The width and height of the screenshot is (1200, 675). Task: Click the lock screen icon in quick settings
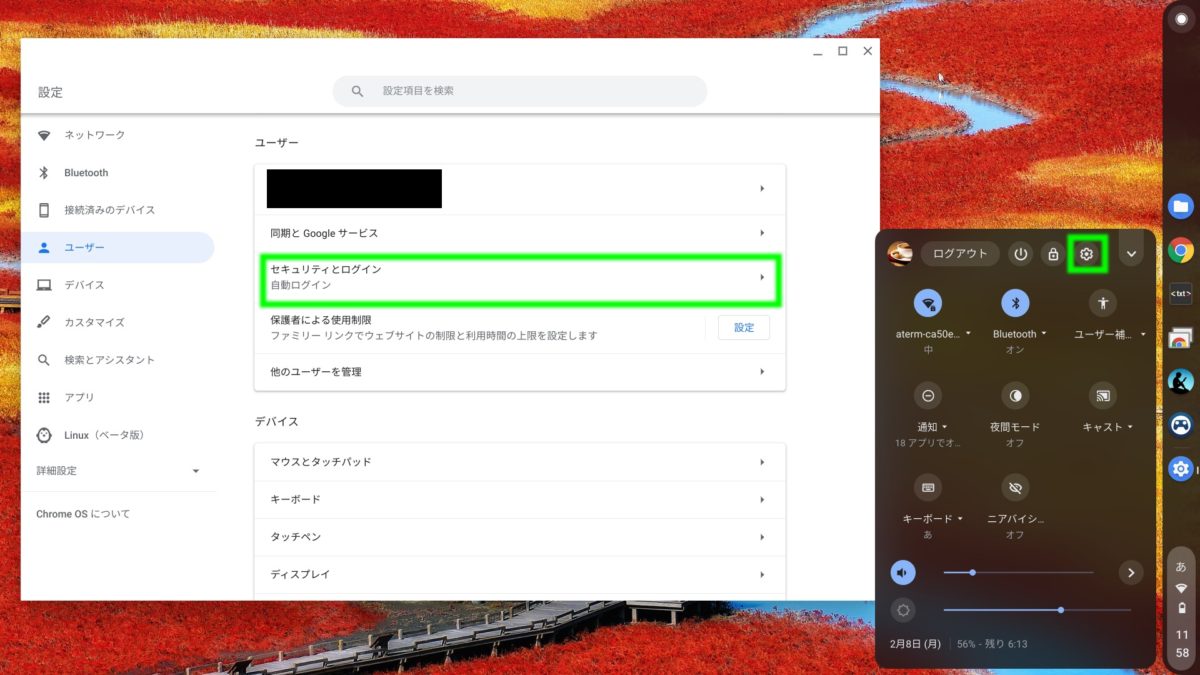(x=1053, y=254)
